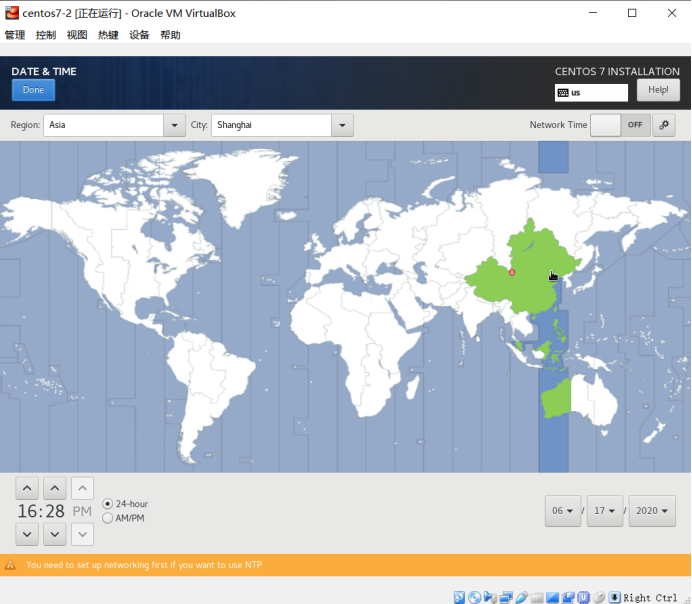Click the audio status icon
The height and width of the screenshot is (604, 692).
(490, 597)
